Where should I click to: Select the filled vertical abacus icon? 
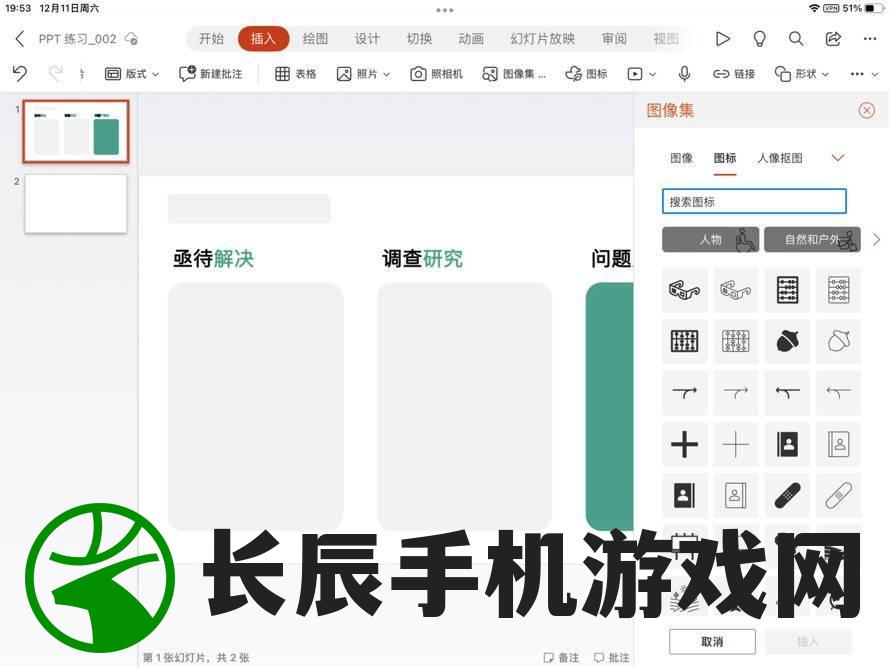(787, 290)
